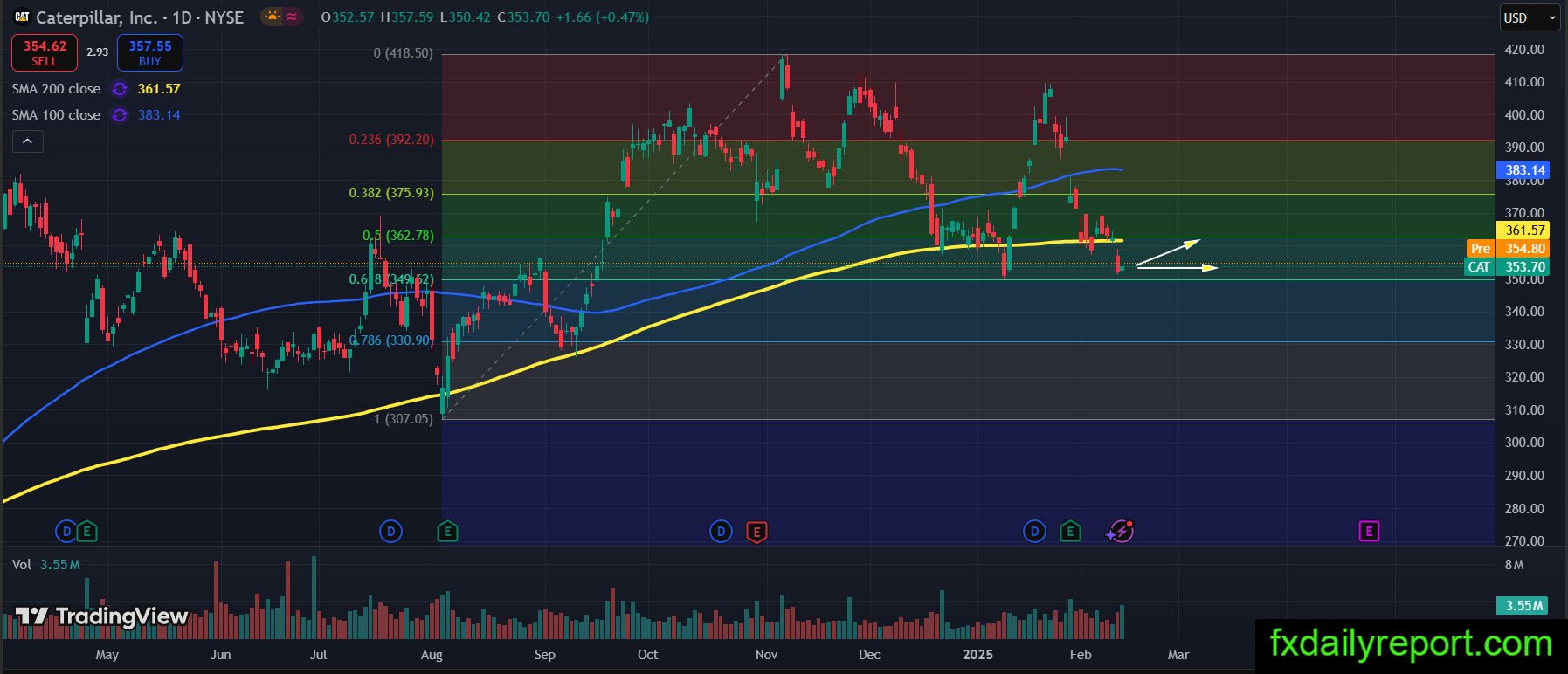Click the green 3.55M volume axis label
Viewport: 1568px width, 674px height.
(1523, 605)
